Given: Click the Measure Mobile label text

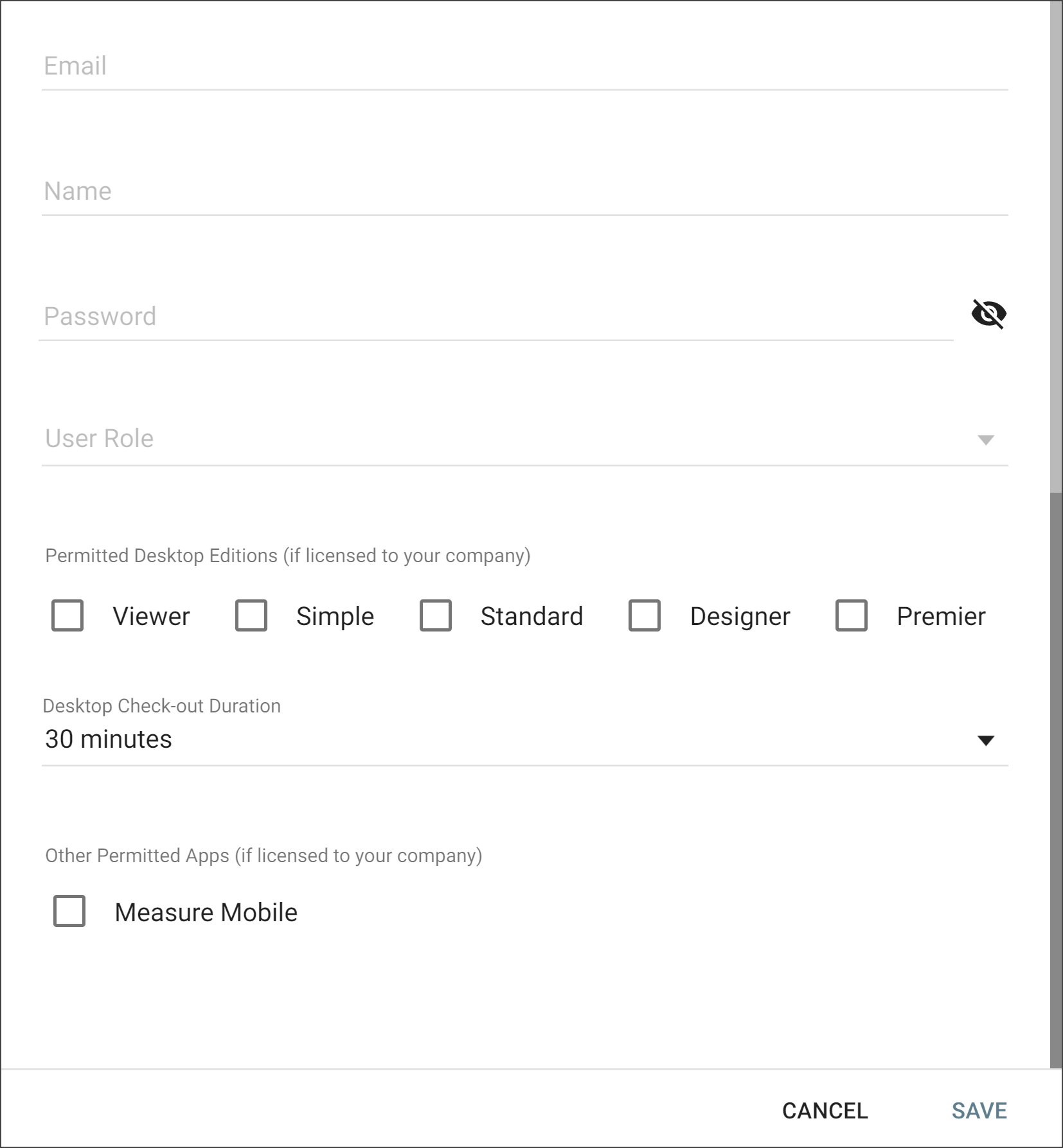Looking at the screenshot, I should tap(206, 913).
